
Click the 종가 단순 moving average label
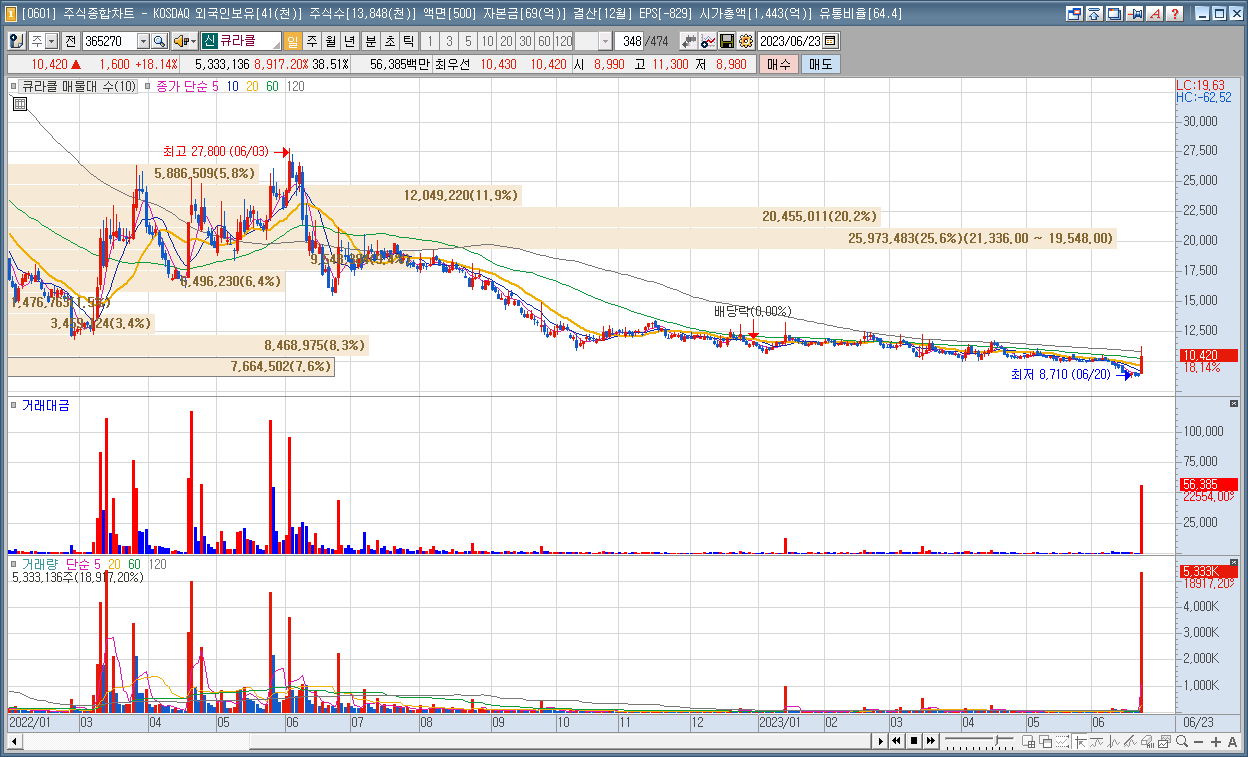click(181, 87)
